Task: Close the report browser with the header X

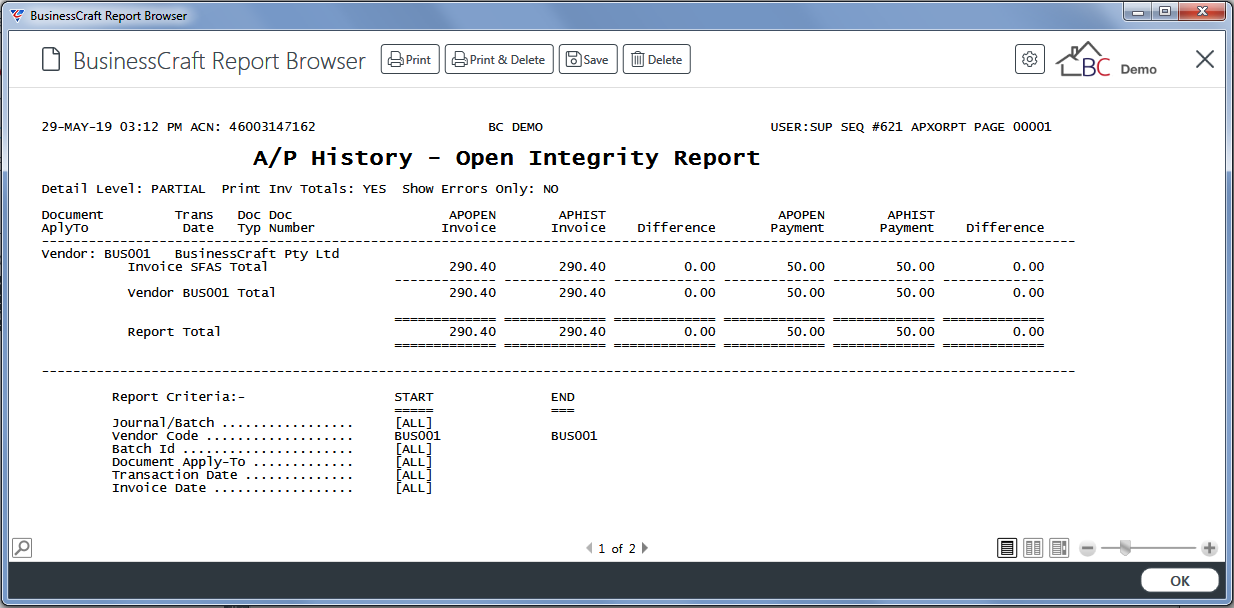Action: tap(1205, 60)
